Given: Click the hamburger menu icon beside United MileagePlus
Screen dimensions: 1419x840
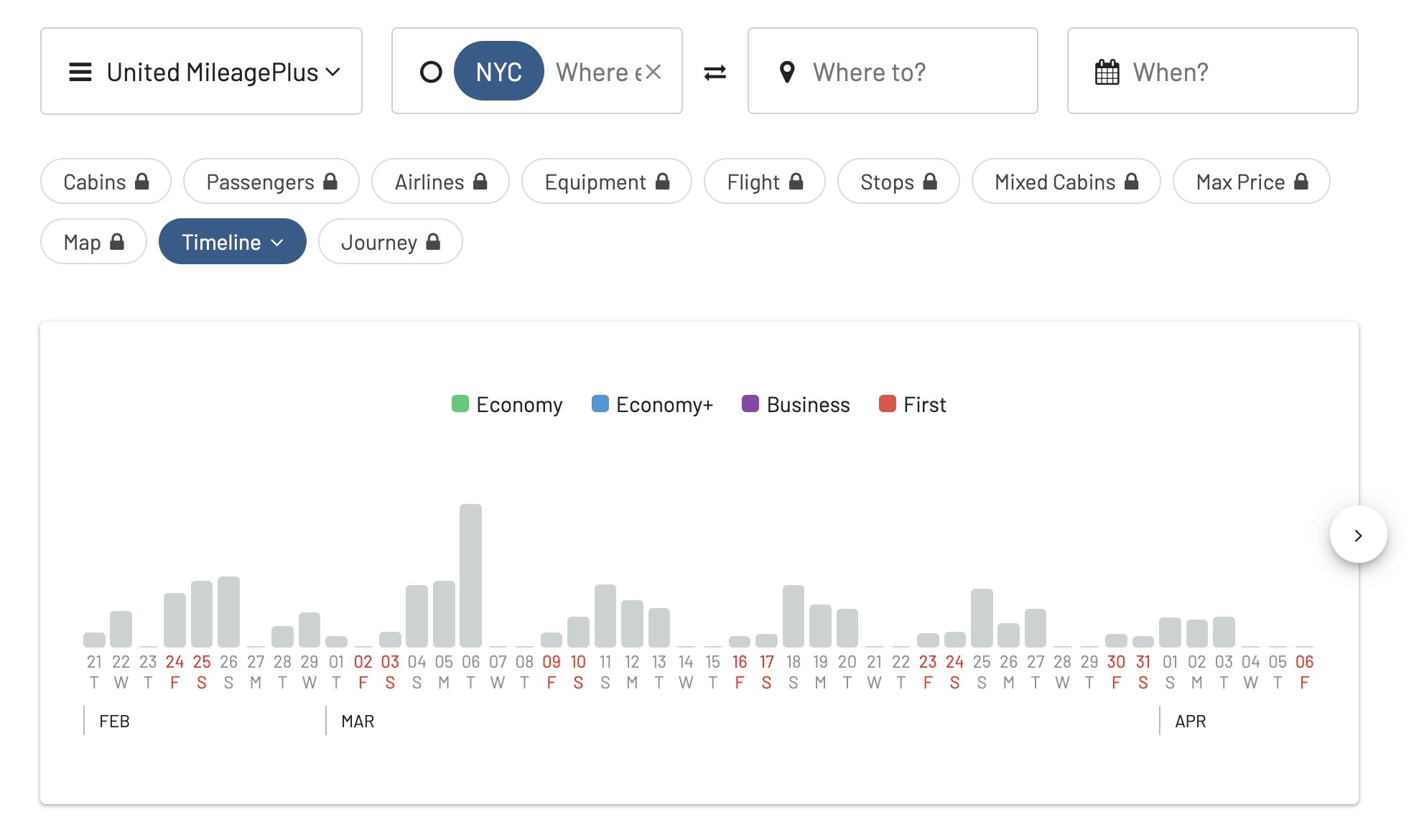Looking at the screenshot, I should click(80, 72).
